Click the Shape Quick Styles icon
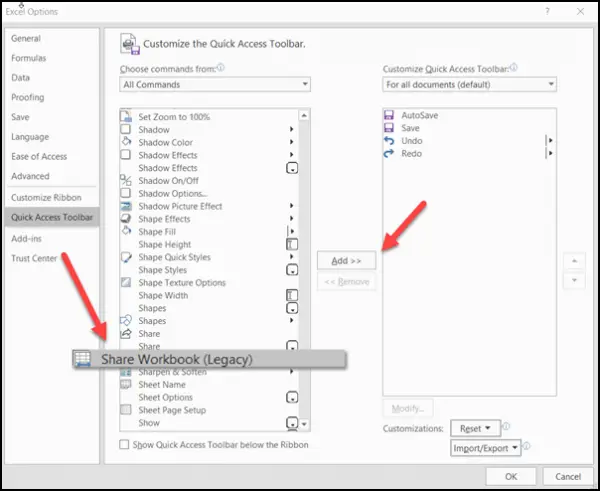The height and width of the screenshot is (491, 600). pyautogui.click(x=126, y=257)
